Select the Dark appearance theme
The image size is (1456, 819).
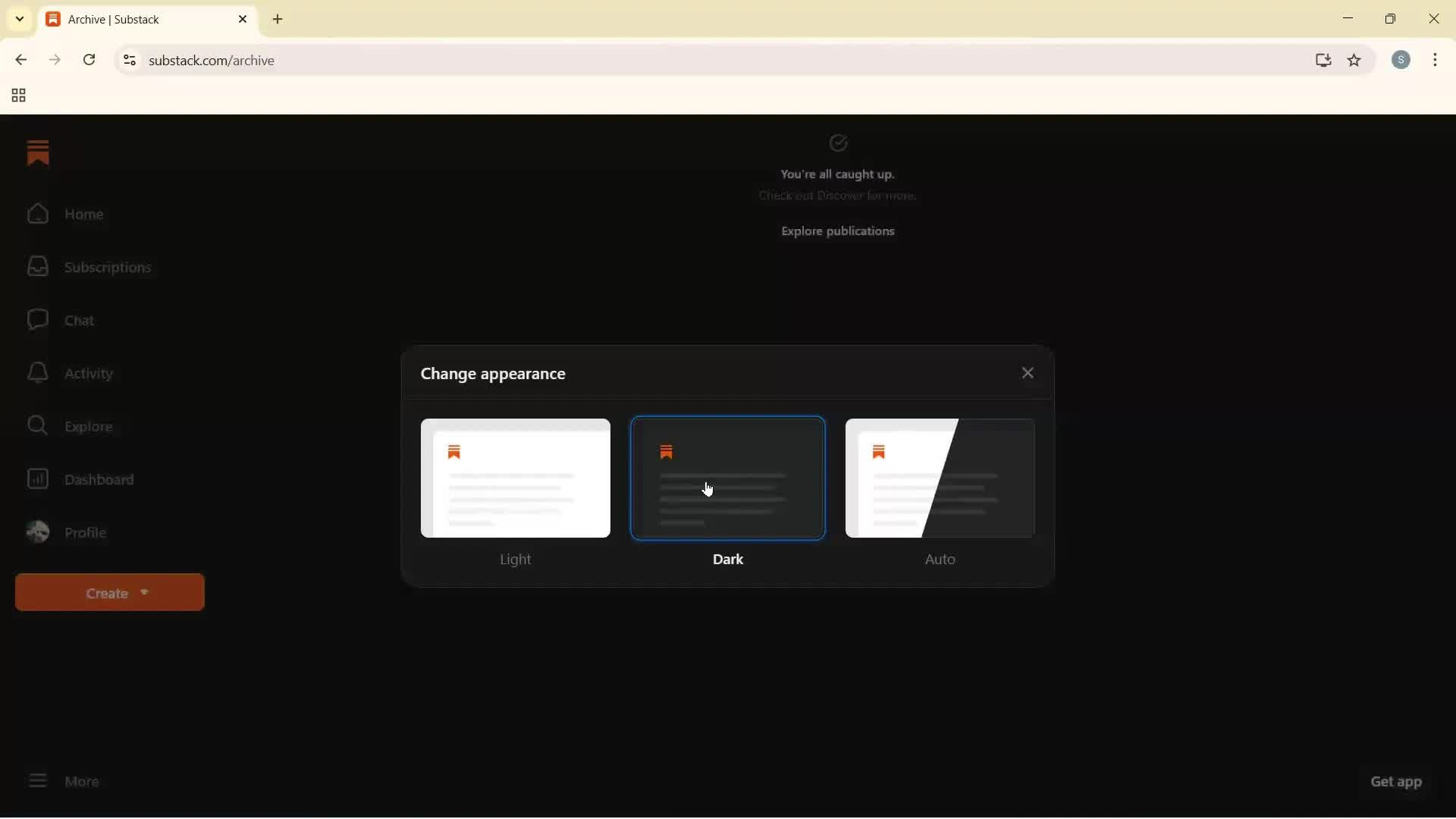728,479
